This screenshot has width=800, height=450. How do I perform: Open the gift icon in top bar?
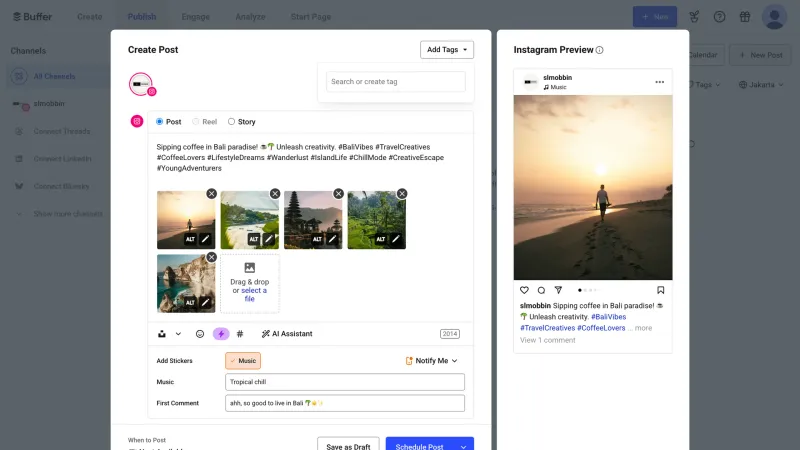click(x=745, y=17)
